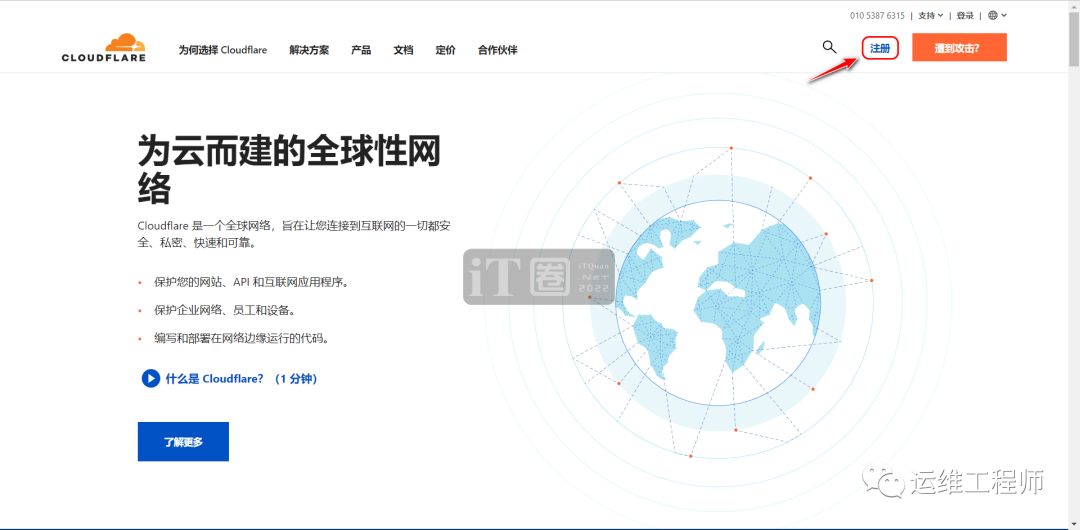Open 什么是 Cloudflare? (1 分钟) link
Viewport: 1080px width, 530px height.
(x=241, y=378)
